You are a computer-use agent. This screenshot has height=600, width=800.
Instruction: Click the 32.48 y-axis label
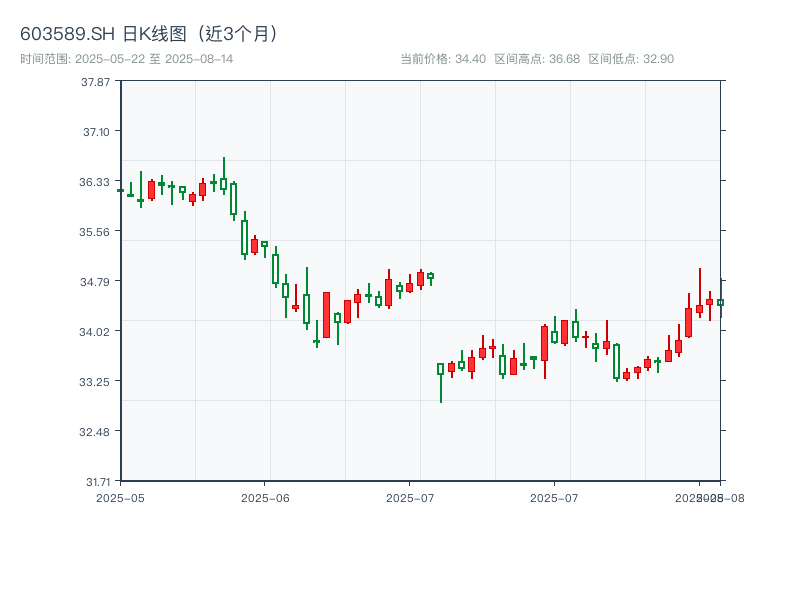coord(96,431)
